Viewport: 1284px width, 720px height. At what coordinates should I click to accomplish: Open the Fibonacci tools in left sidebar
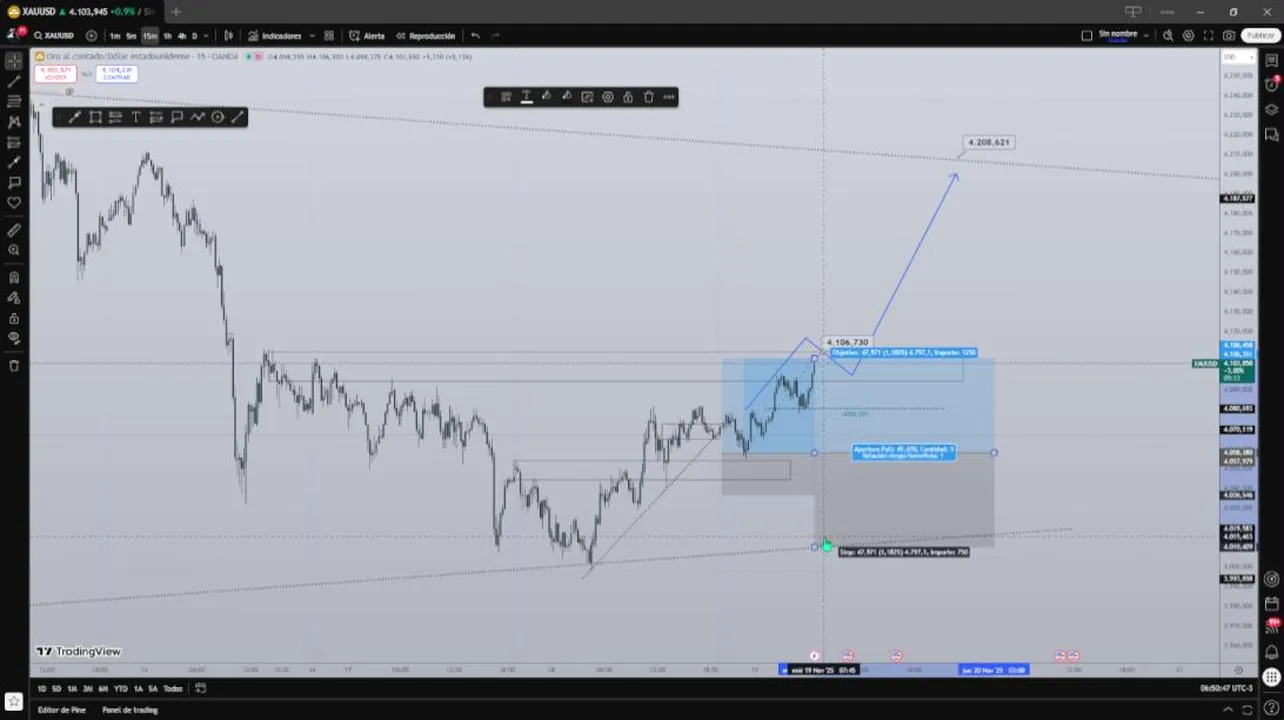(14, 101)
